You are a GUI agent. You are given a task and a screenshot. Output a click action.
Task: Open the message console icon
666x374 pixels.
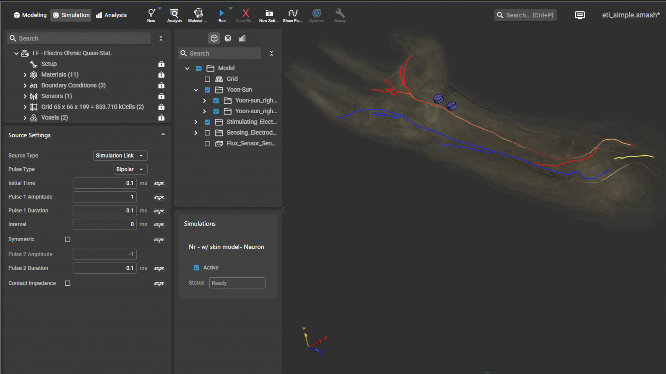point(580,15)
